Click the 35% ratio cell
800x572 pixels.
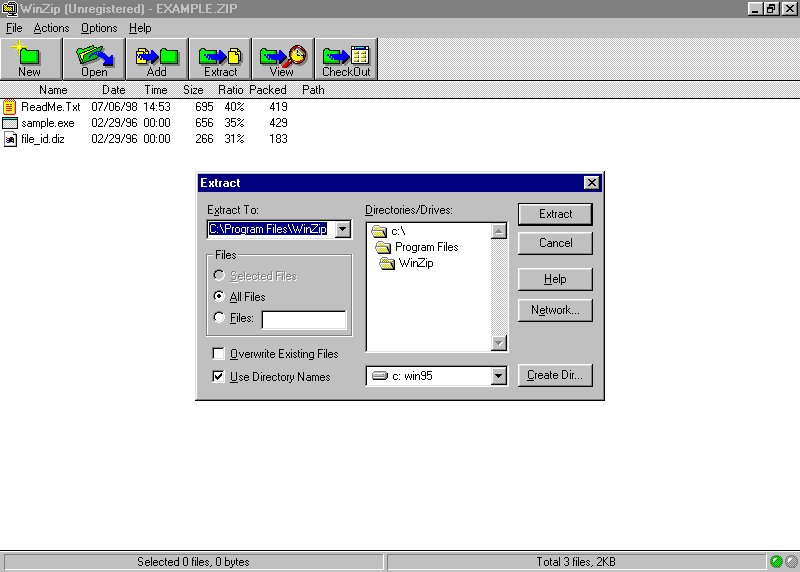point(234,123)
